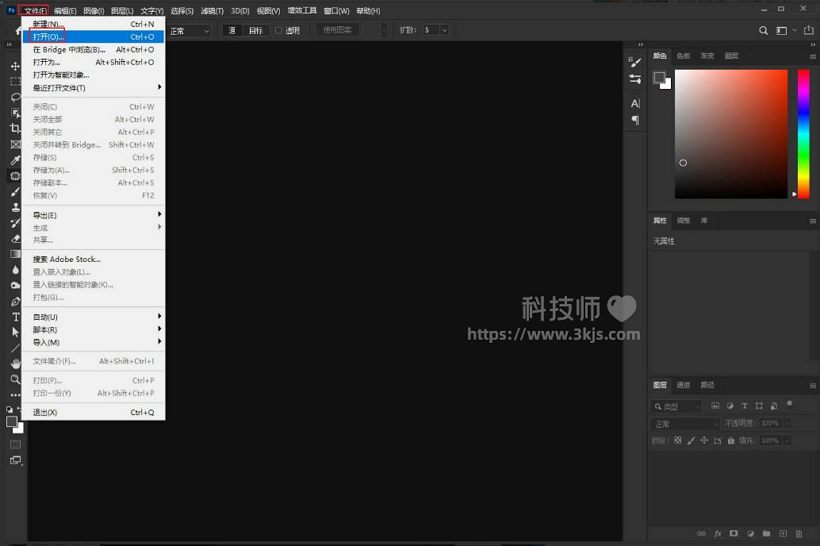Screen dimensions: 820x546
Task: Toggle lock transparent pixels icon
Action: point(678,440)
